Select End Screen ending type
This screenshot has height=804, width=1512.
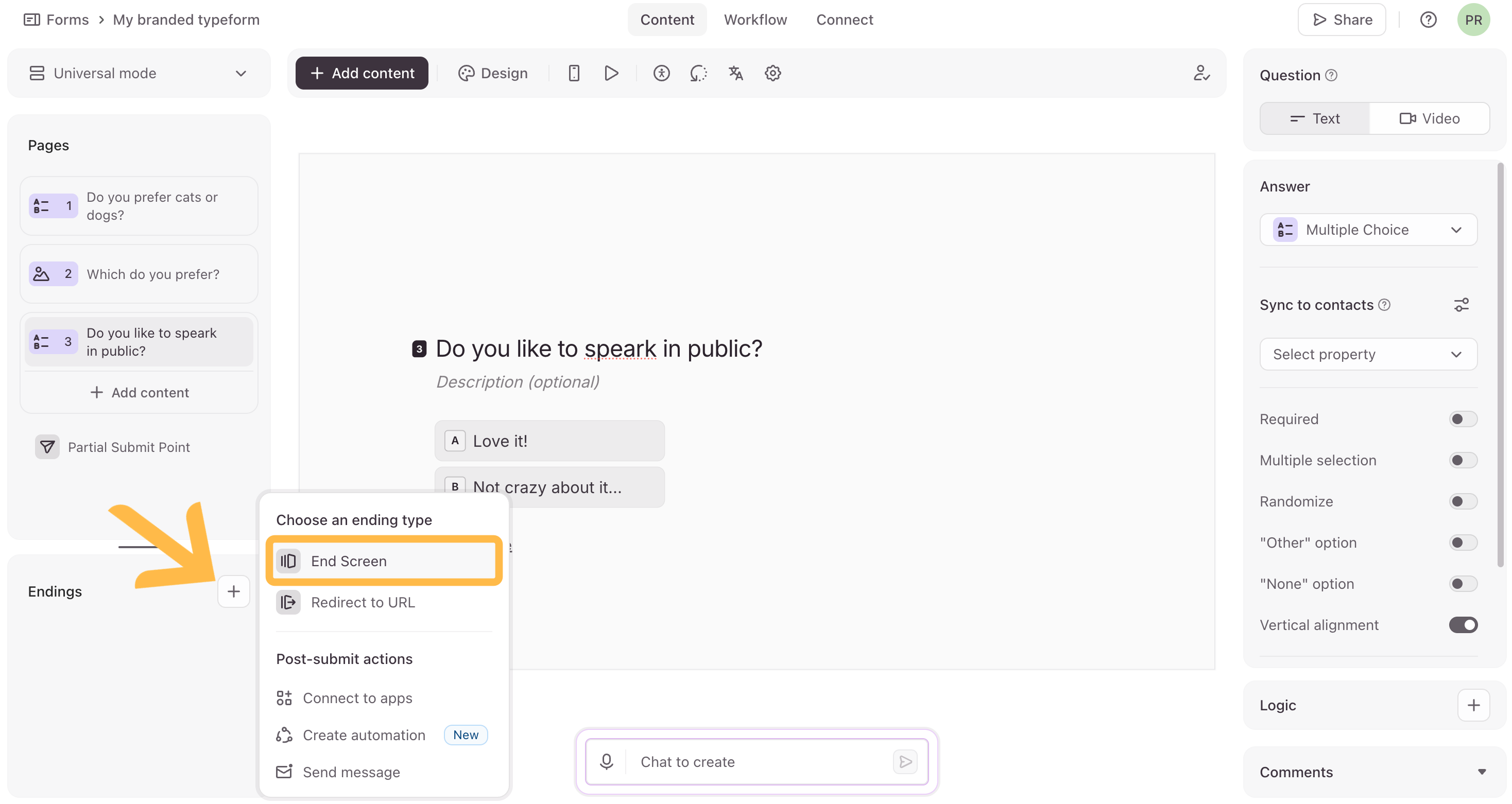384,561
